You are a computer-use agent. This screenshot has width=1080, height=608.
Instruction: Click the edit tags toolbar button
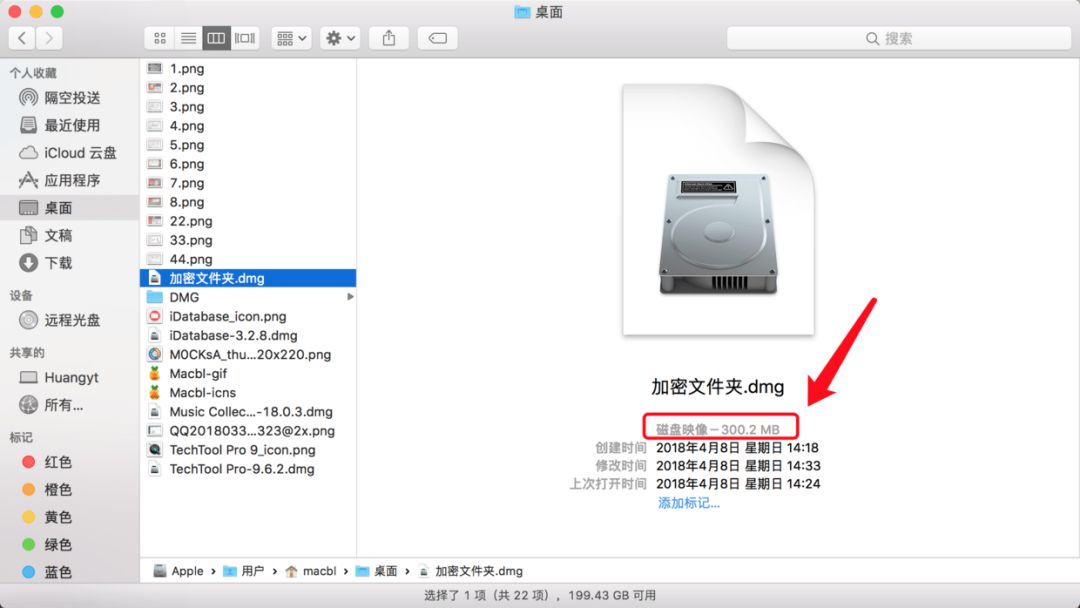(x=437, y=38)
